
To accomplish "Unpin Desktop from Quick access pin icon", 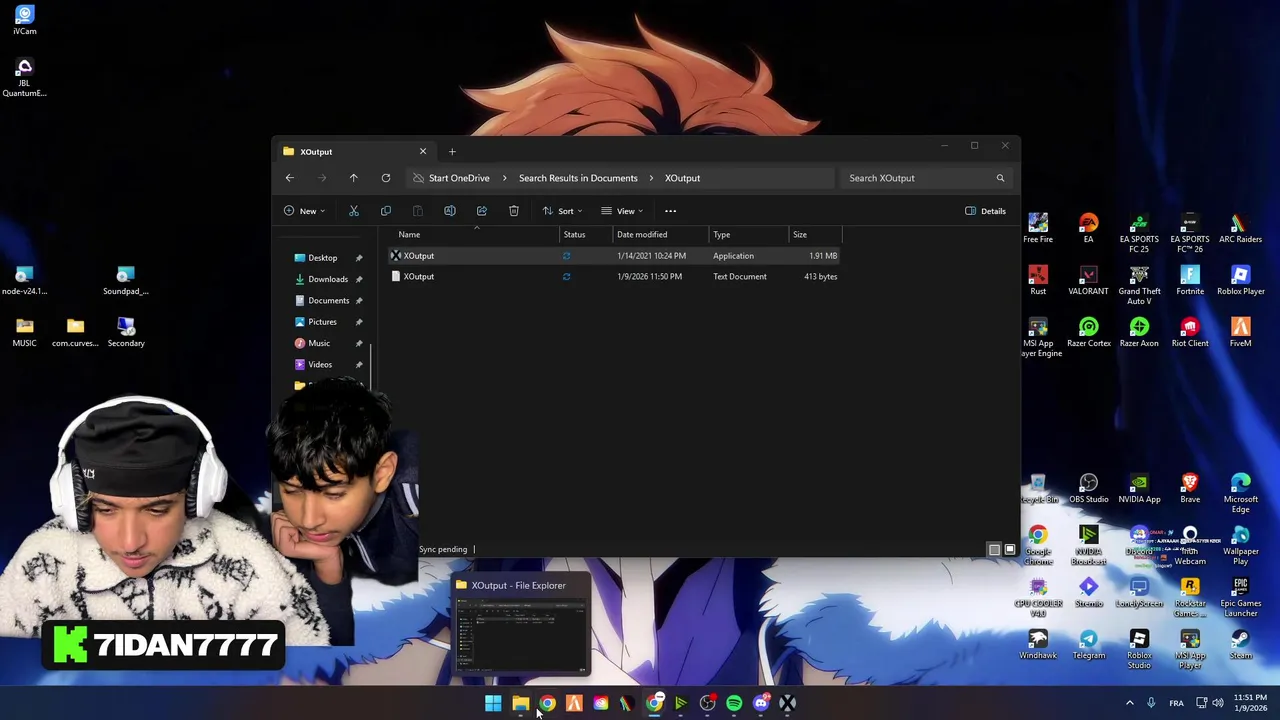I will (359, 258).
